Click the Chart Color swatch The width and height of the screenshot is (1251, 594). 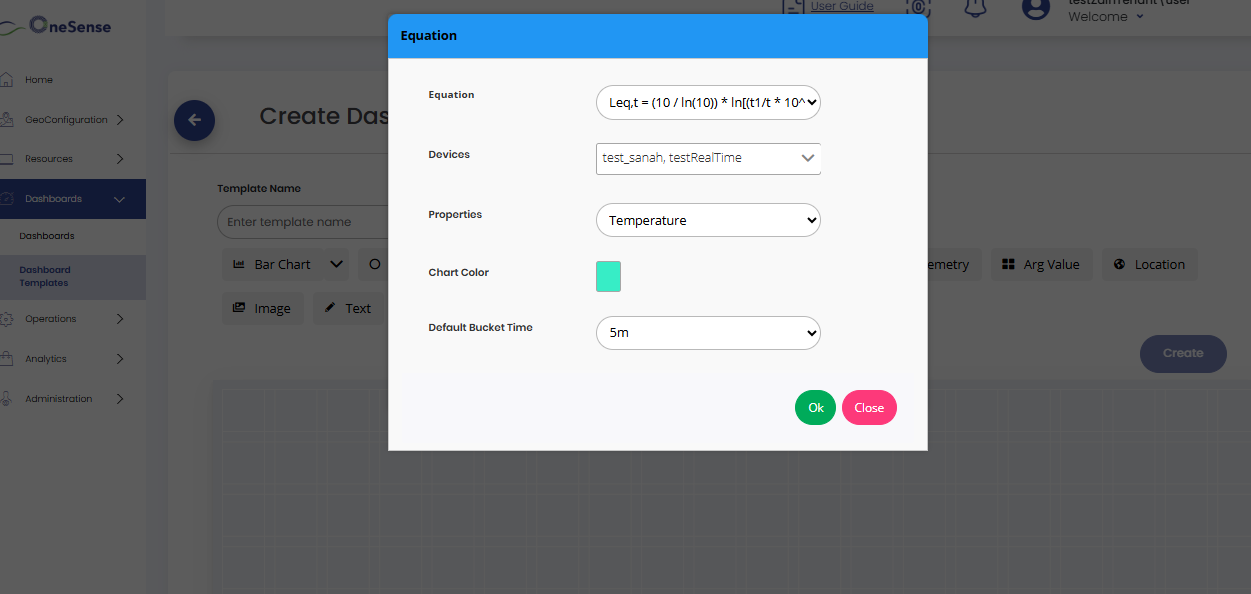[x=608, y=277]
